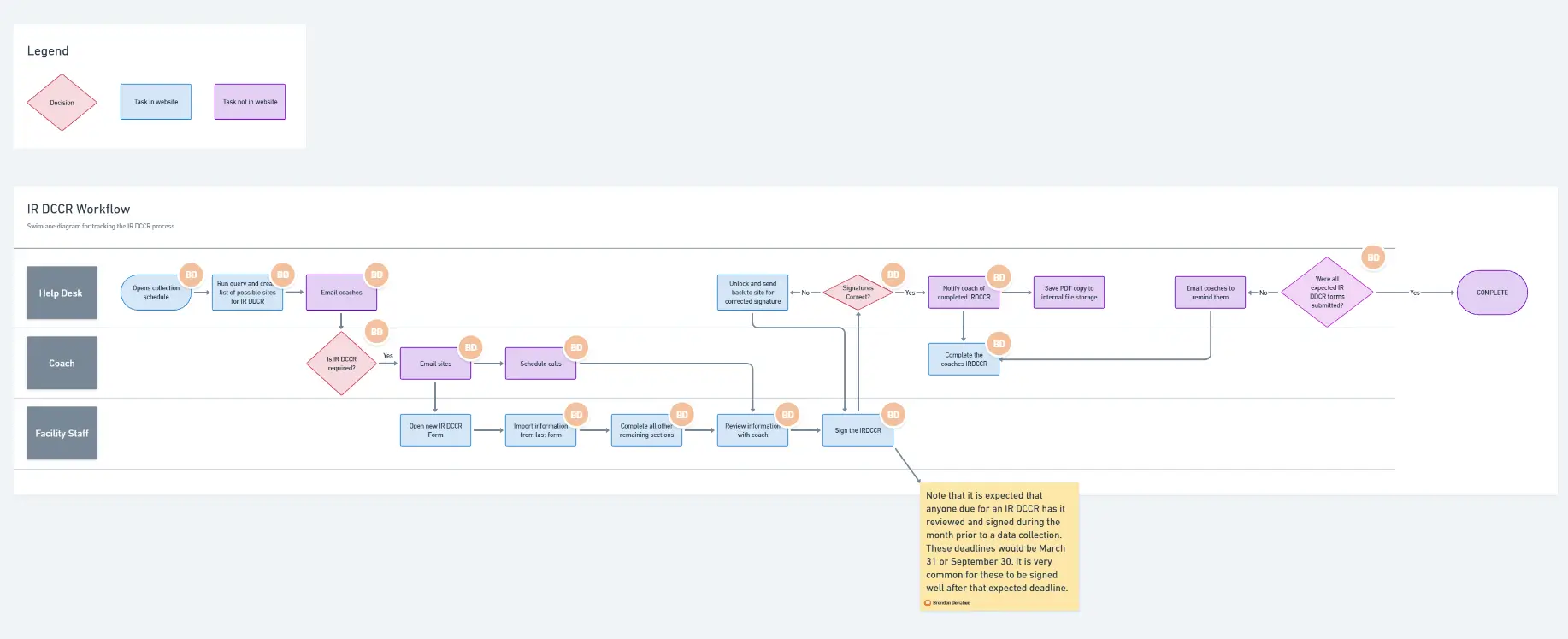Image resolution: width=1568 pixels, height=639 pixels.
Task: Click the BD avatar on Schedule calls task
Action: (576, 347)
